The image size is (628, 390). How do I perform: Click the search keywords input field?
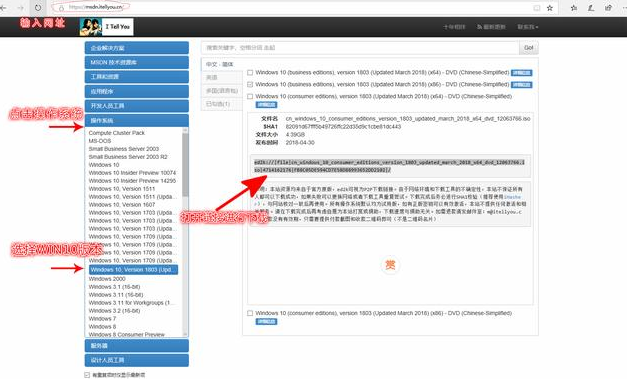360,48
